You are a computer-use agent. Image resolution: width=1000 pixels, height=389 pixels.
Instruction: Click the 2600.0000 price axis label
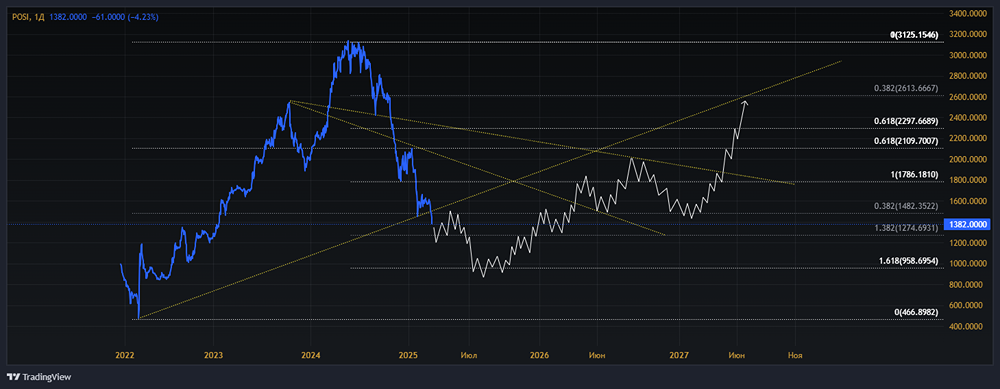click(x=969, y=97)
